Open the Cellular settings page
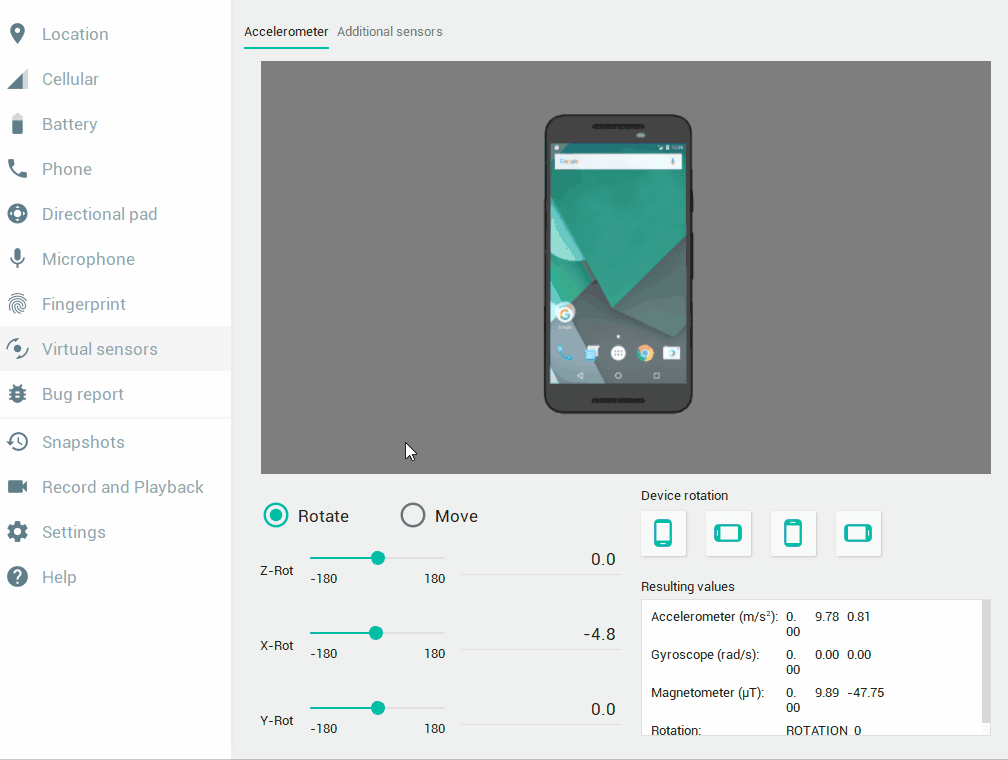This screenshot has height=760, width=1008. (70, 79)
